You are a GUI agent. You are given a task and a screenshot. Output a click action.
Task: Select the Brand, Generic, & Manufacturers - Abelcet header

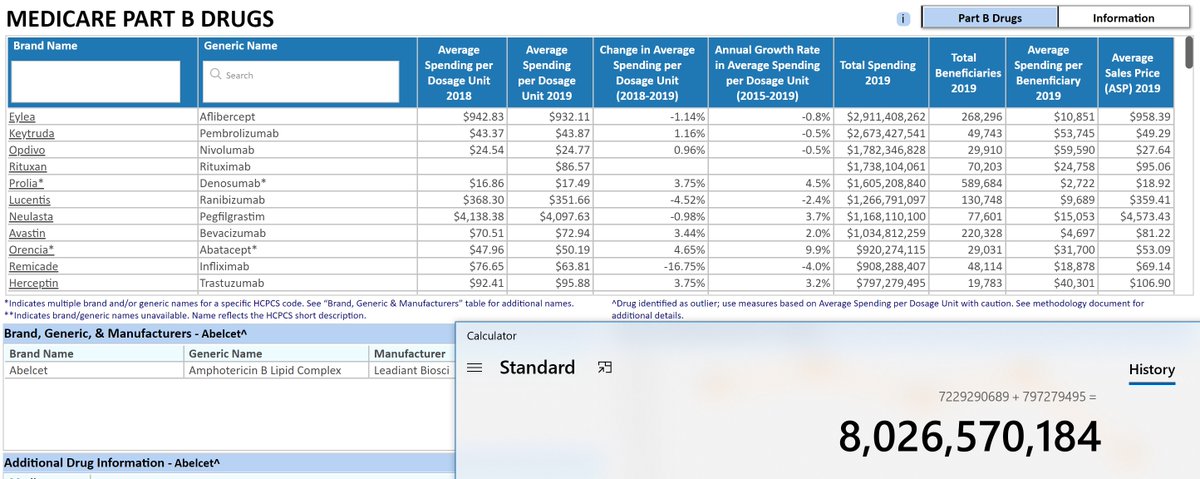pos(126,332)
